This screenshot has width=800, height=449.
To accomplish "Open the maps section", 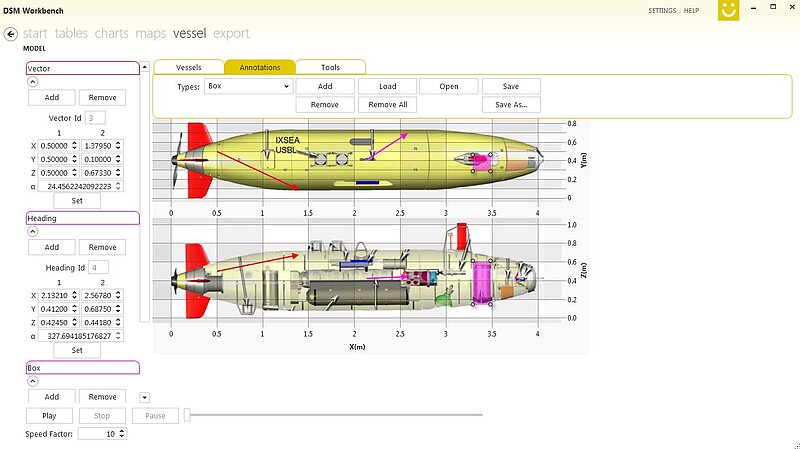I will (151, 33).
